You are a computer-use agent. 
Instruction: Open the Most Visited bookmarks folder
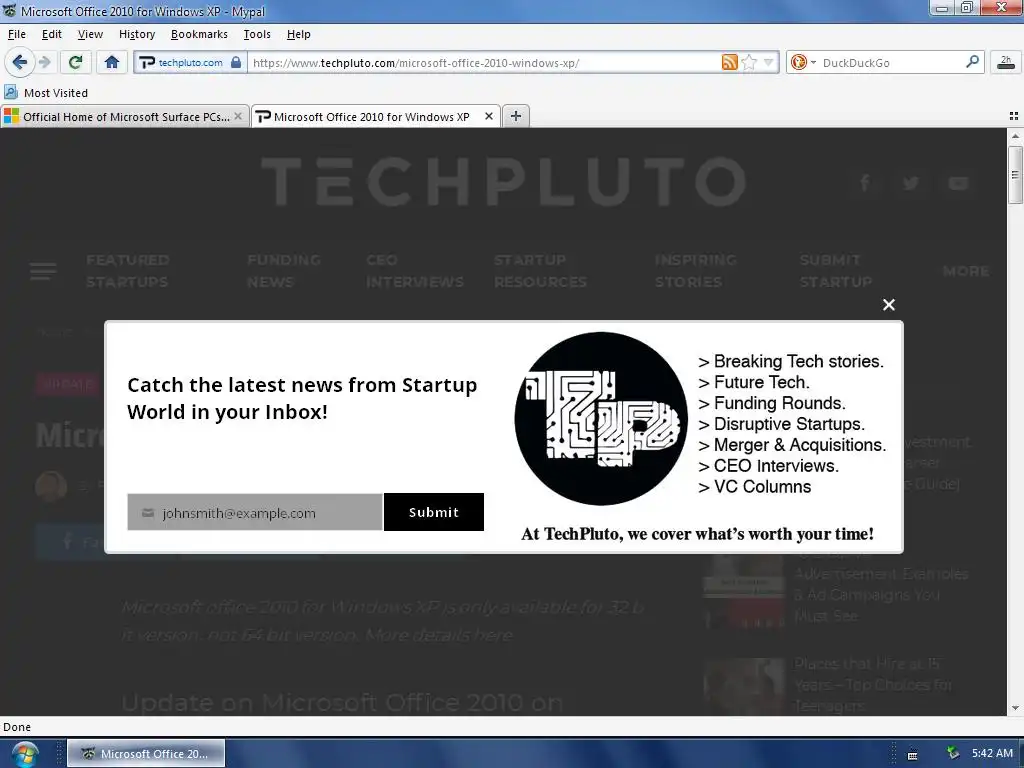point(46,93)
